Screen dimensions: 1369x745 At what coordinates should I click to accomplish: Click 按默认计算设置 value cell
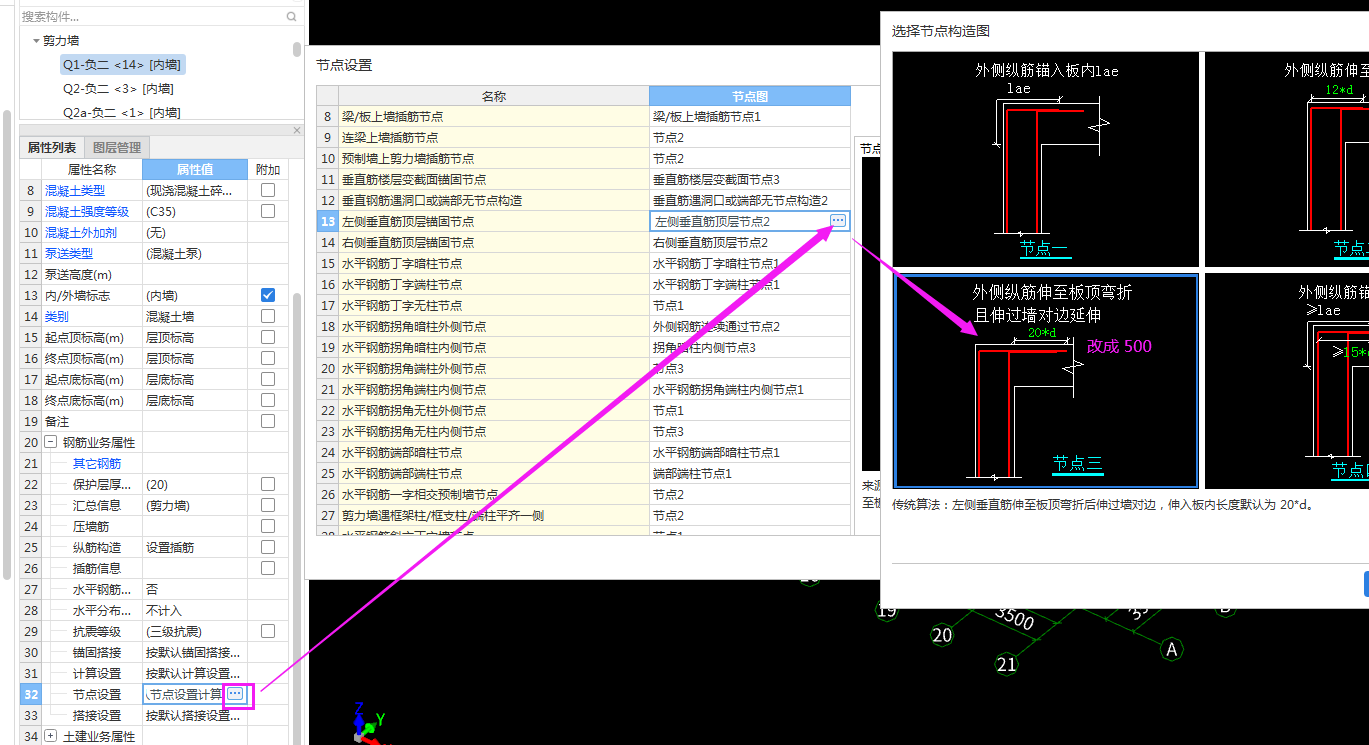coord(195,673)
